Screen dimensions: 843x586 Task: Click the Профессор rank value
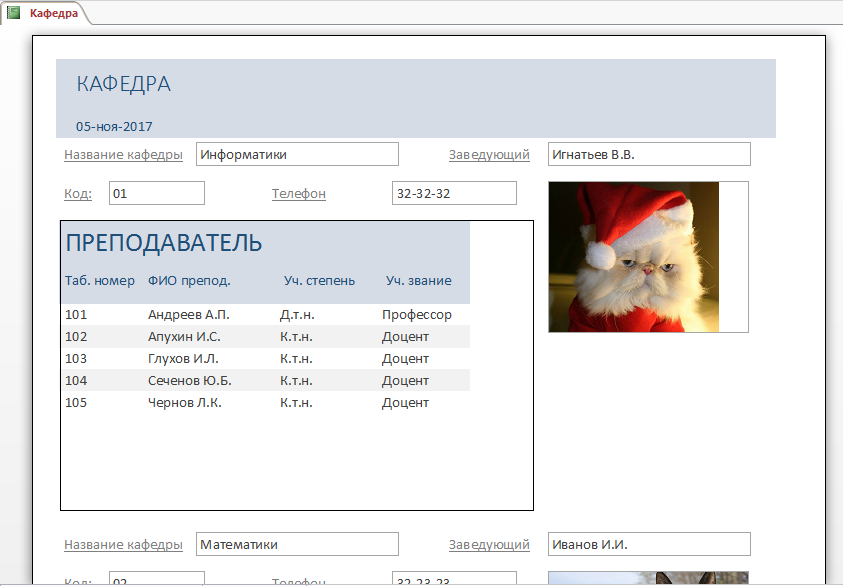(x=417, y=315)
